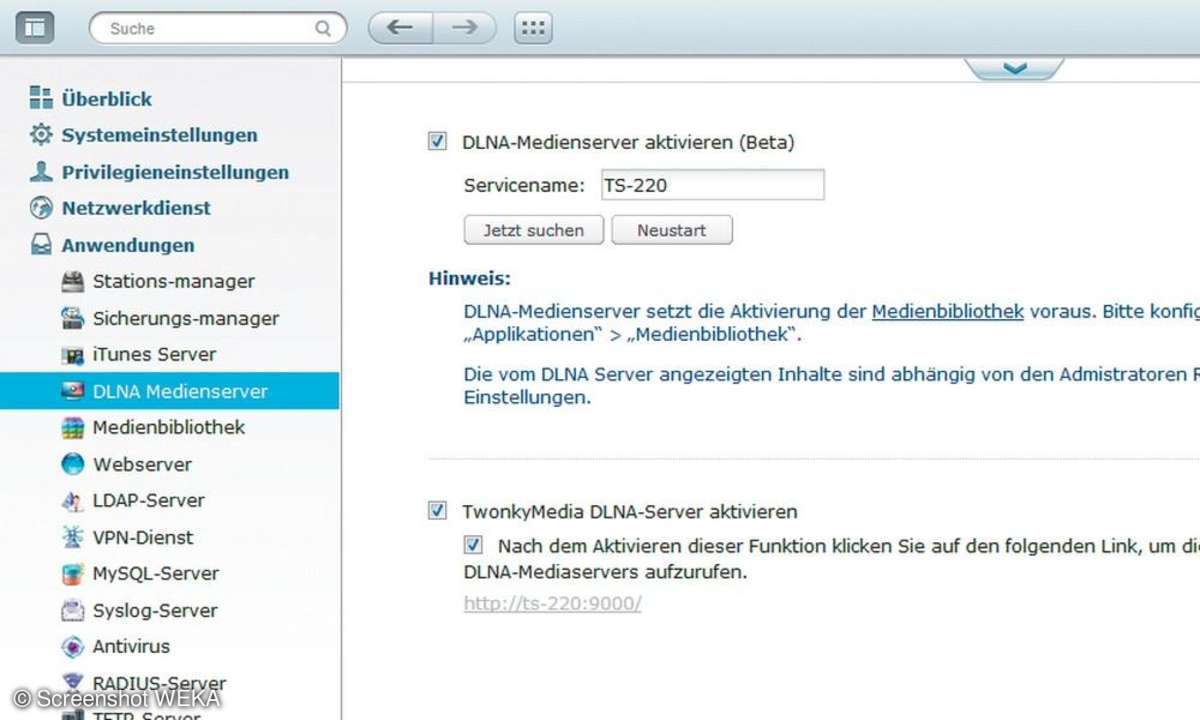
Task: Click the Servicename input field
Action: (x=712, y=185)
